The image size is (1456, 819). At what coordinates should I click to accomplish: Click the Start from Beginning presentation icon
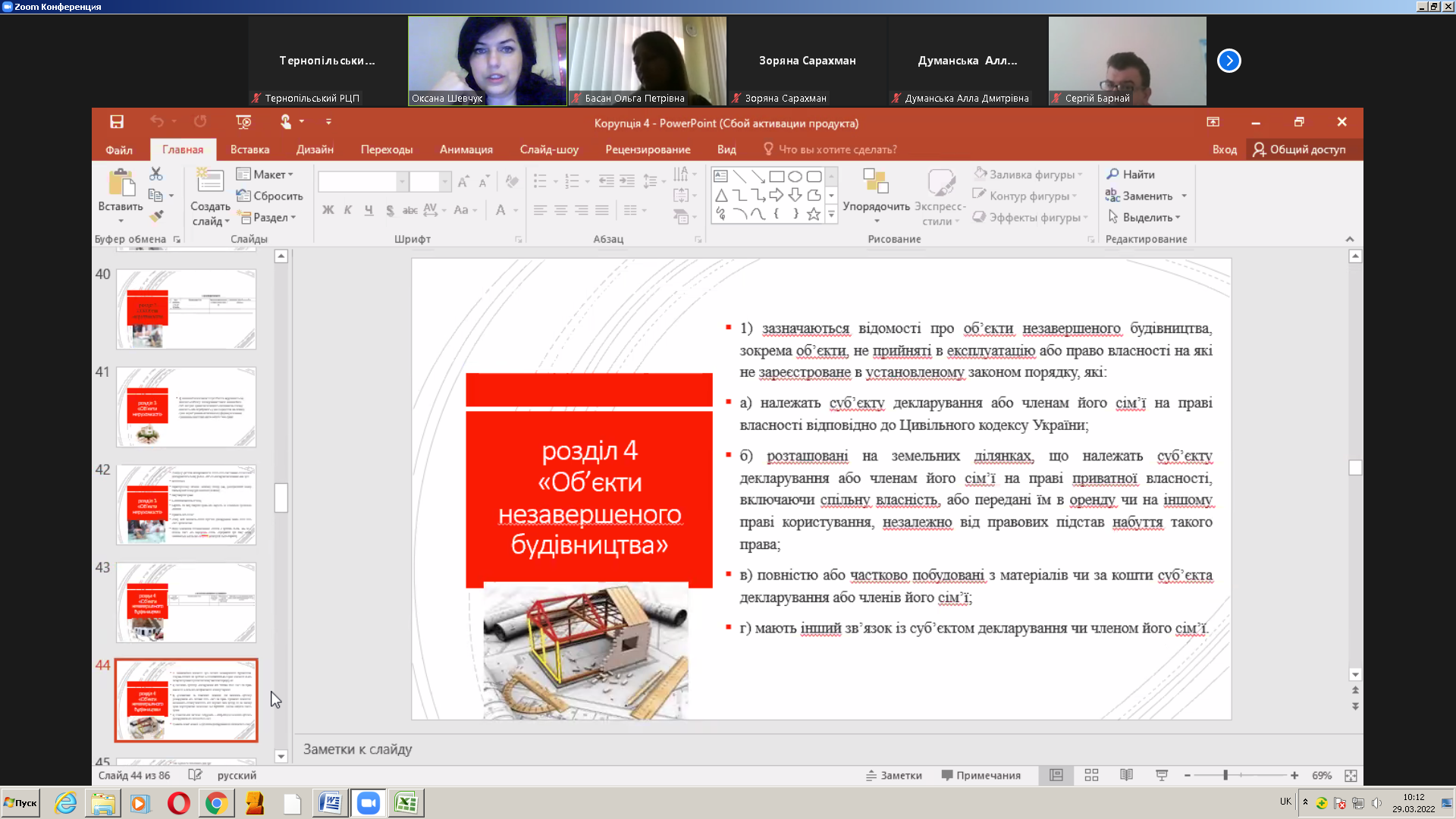click(x=243, y=121)
